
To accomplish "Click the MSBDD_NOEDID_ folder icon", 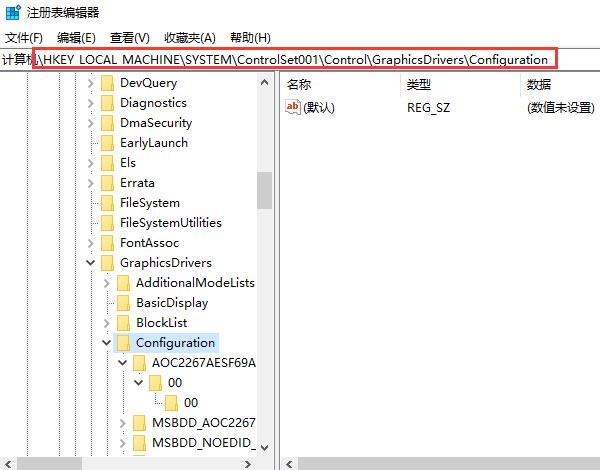I will click(x=139, y=443).
